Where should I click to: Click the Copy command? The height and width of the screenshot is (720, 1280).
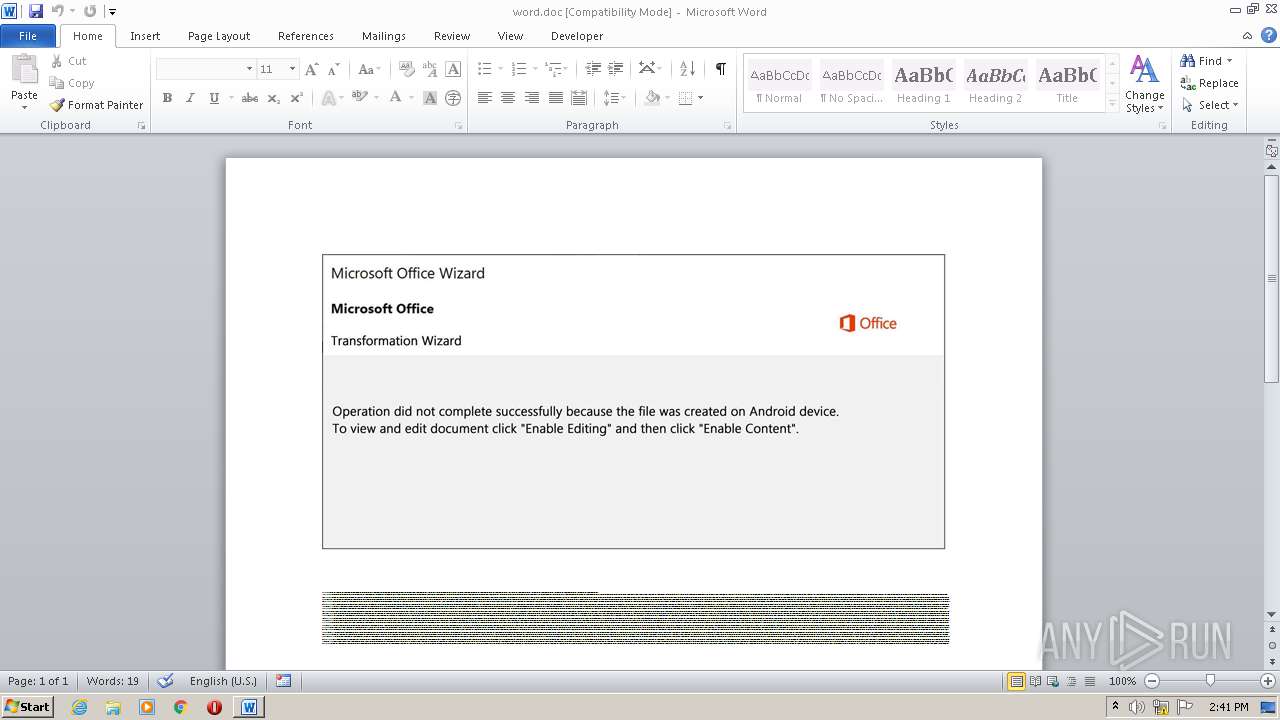72,83
